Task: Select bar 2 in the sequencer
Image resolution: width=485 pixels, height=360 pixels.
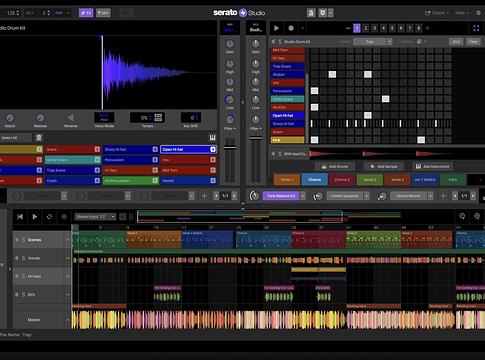Action: pyautogui.click(x=366, y=28)
